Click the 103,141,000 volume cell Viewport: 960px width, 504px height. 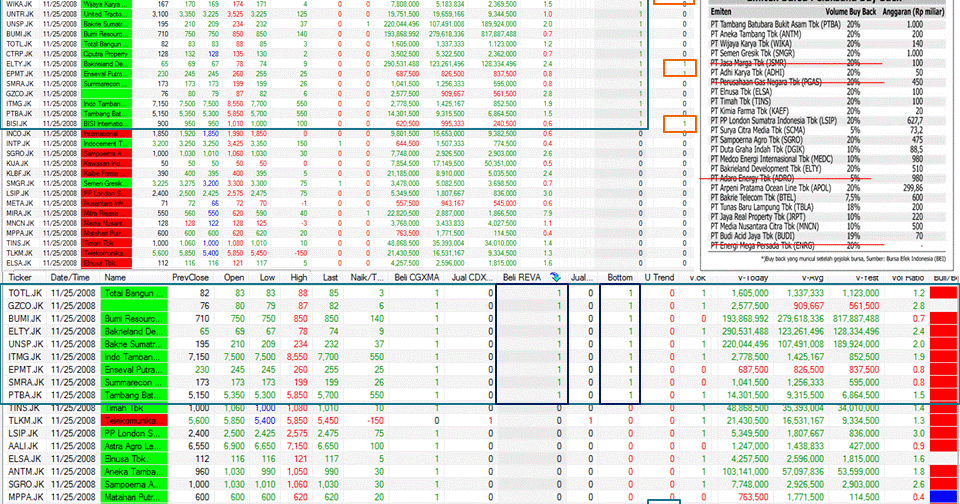744,472
